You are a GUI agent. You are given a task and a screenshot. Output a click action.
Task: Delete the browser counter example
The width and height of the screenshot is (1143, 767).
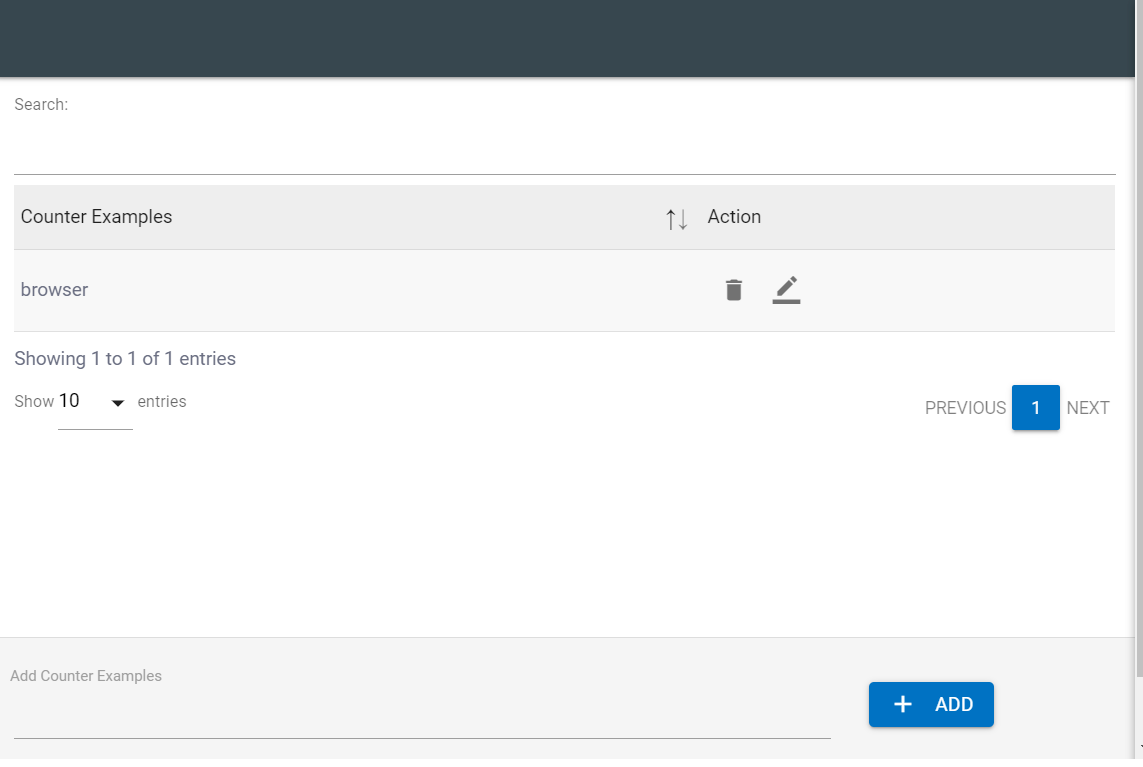pos(734,290)
